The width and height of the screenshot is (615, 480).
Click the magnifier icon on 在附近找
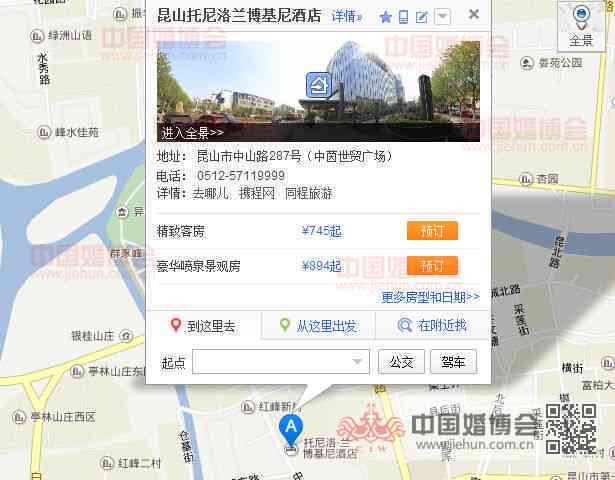(405, 325)
